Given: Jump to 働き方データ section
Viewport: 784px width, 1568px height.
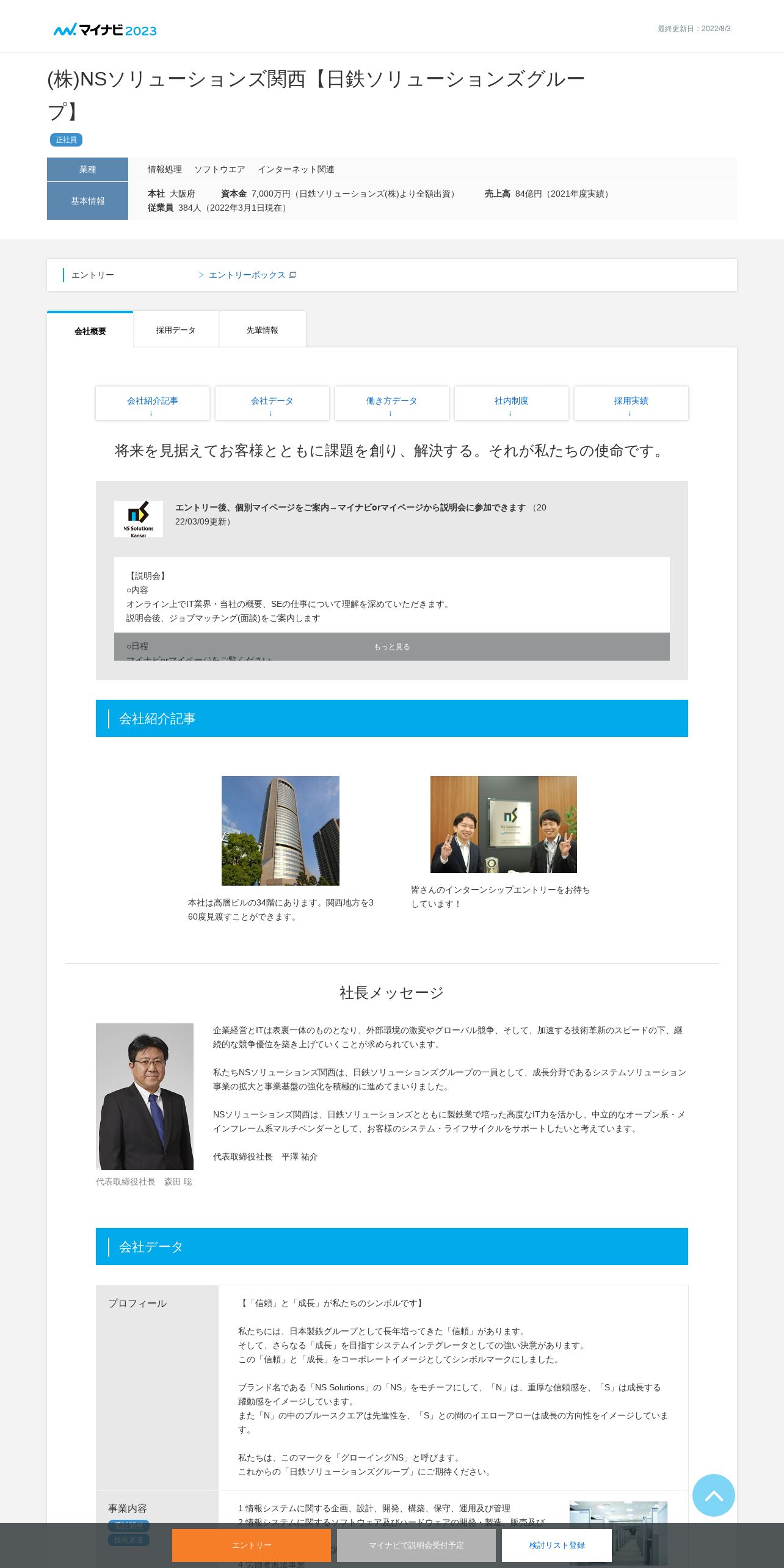Looking at the screenshot, I should click(392, 403).
